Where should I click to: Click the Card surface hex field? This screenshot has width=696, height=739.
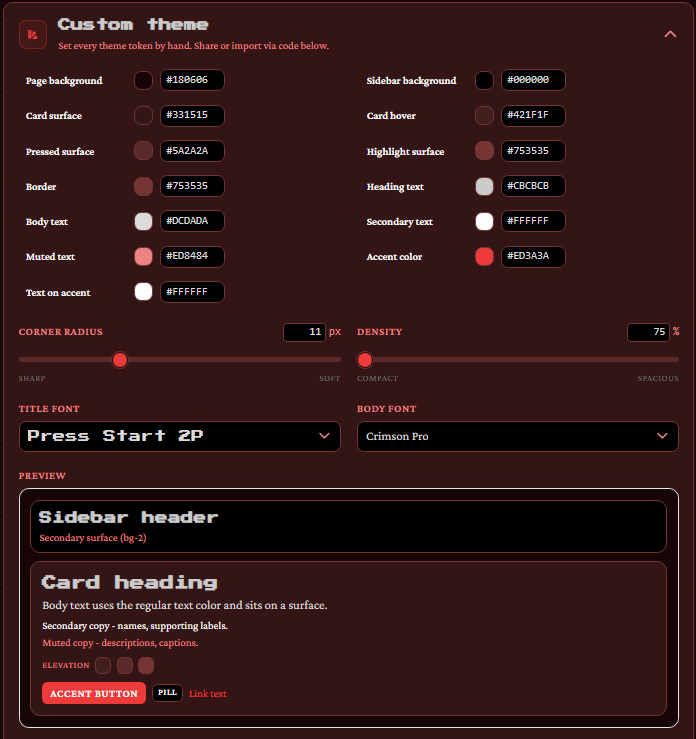click(x=192, y=115)
